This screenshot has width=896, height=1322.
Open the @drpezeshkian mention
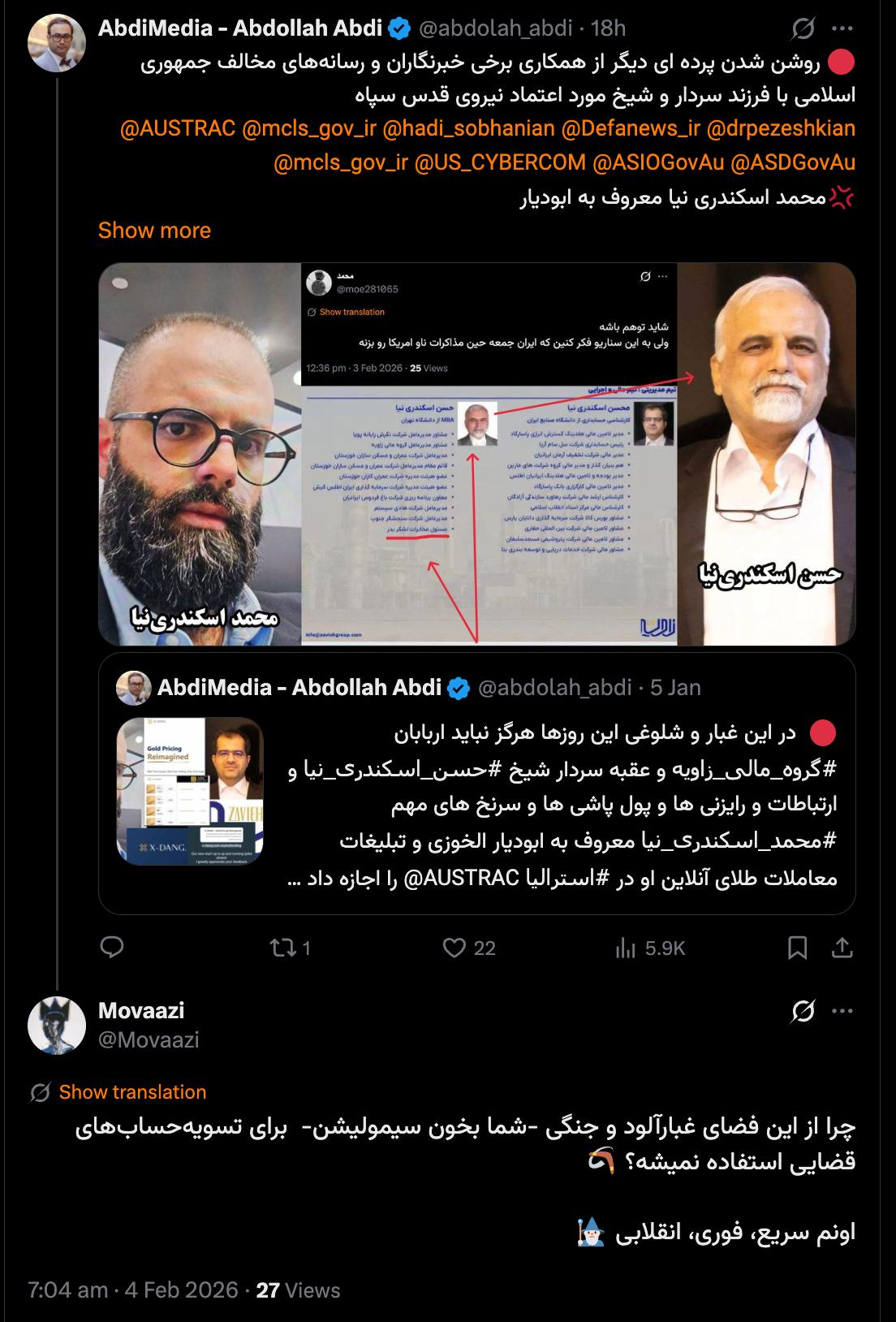point(781,128)
